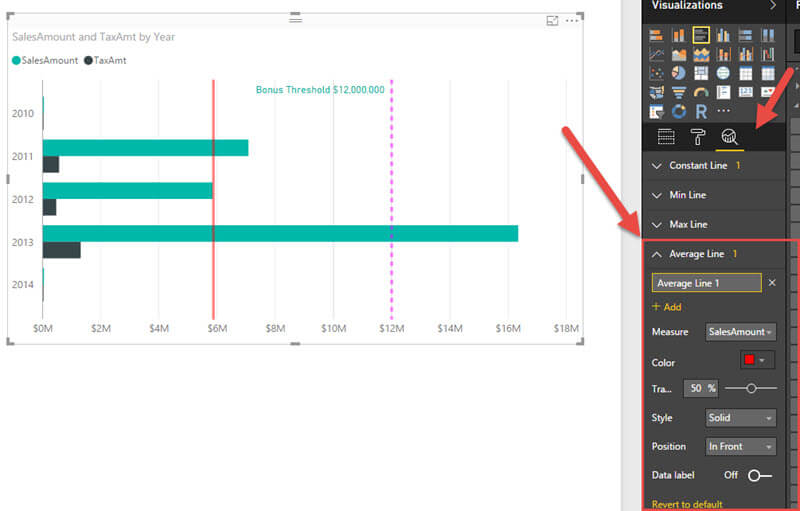This screenshot has width=800, height=511.
Task: Open the Position dropdown showing In Front
Action: coord(740,447)
